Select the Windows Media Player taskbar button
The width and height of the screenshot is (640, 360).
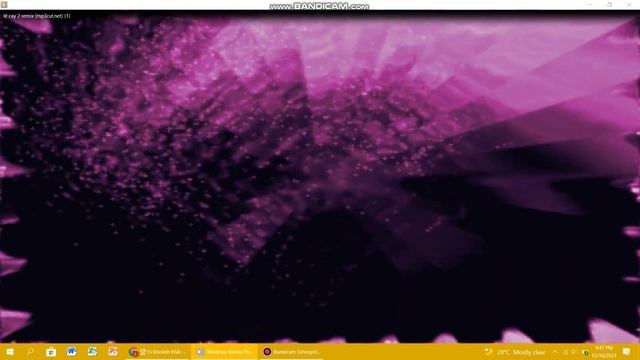pyautogui.click(x=224, y=351)
